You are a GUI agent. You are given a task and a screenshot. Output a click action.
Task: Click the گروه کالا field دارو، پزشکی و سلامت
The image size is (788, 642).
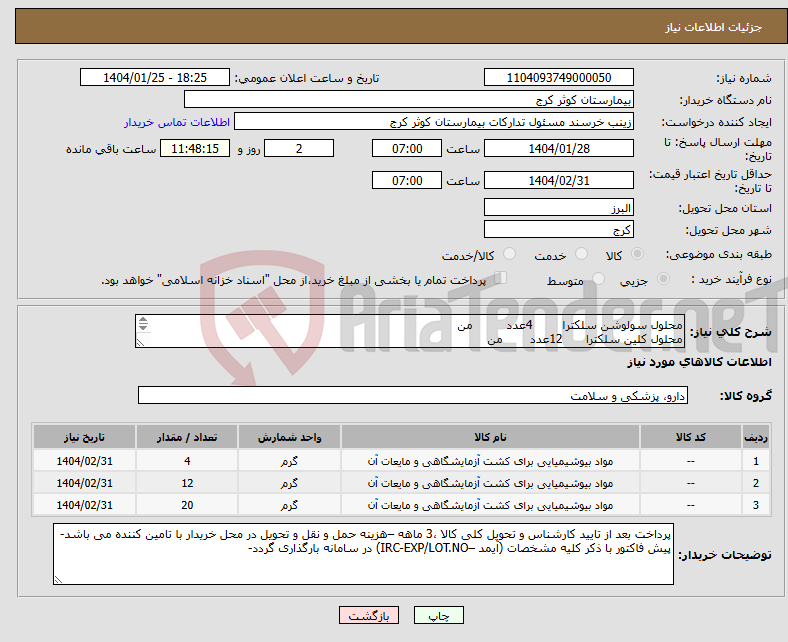[x=413, y=396]
